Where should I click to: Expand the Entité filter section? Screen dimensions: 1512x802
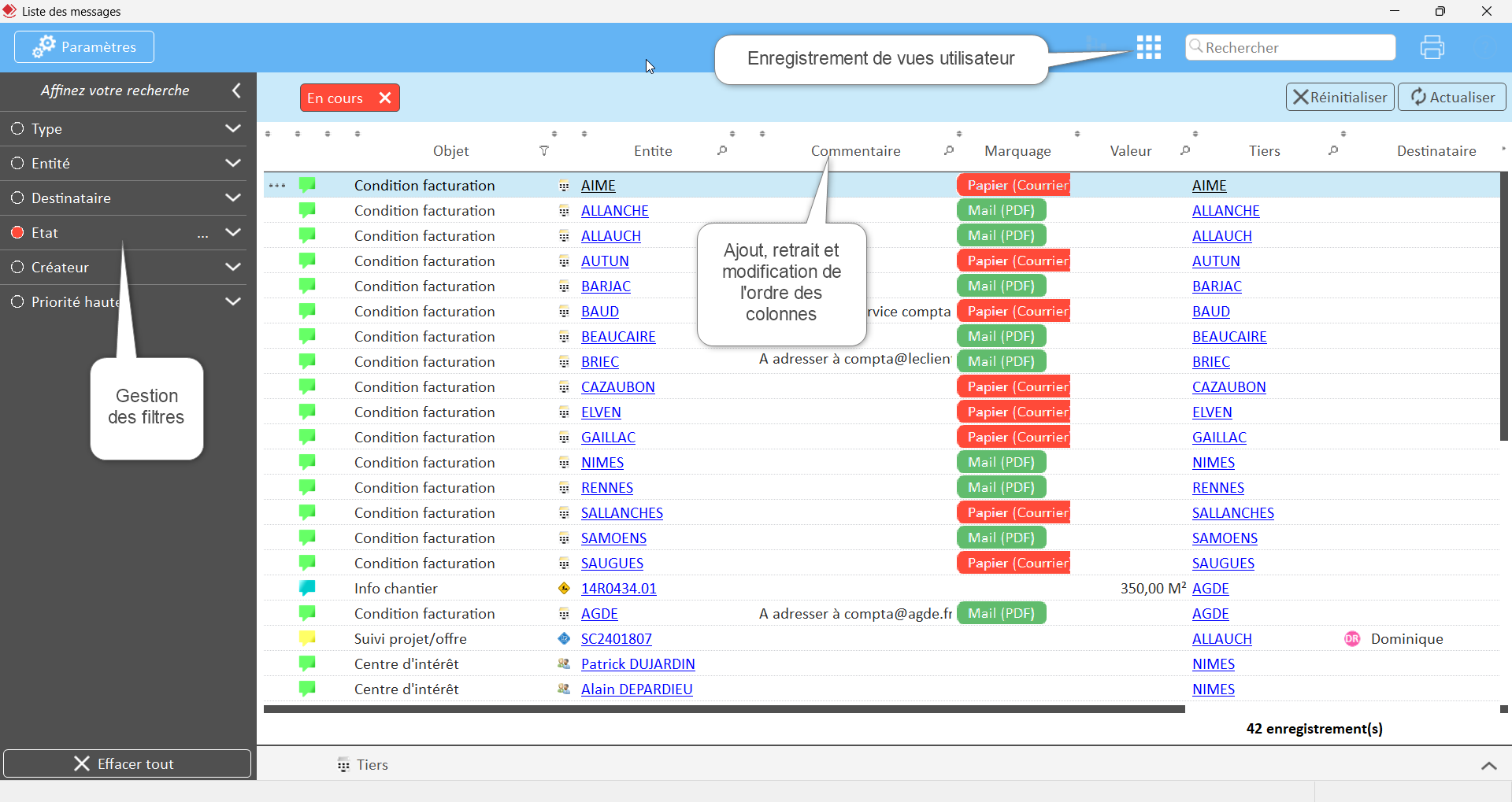[233, 163]
